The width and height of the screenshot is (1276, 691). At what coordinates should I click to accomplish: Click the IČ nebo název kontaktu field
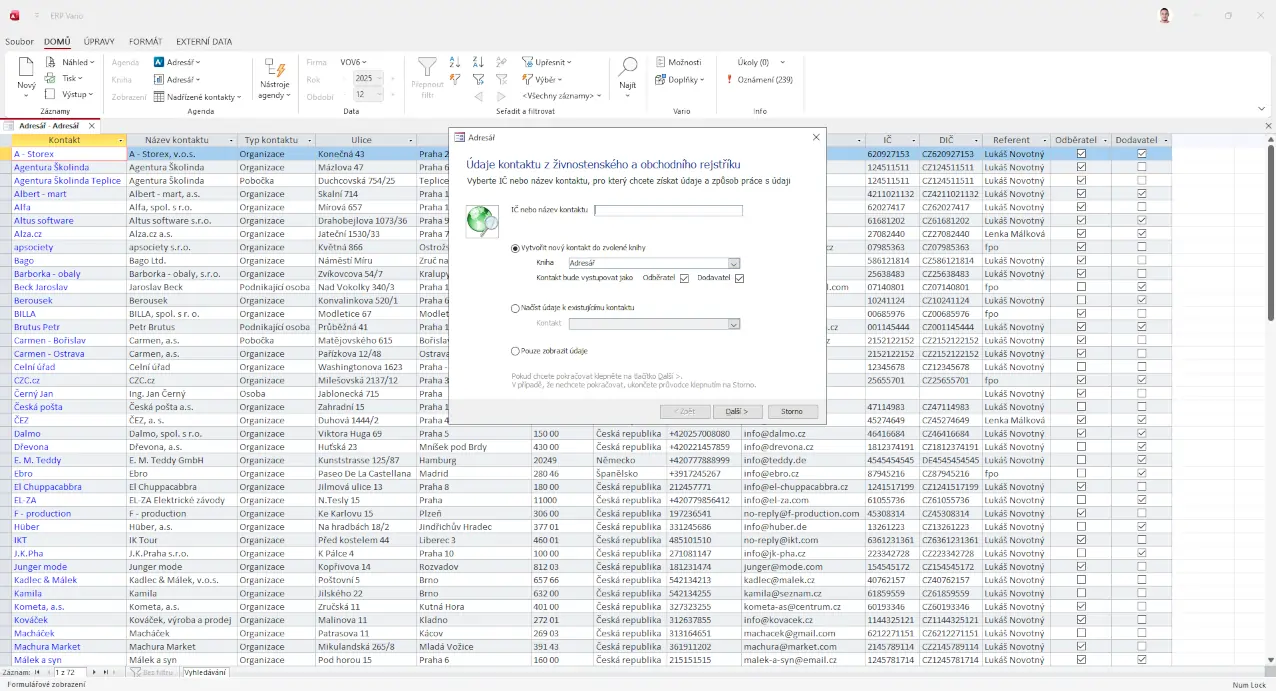668,210
